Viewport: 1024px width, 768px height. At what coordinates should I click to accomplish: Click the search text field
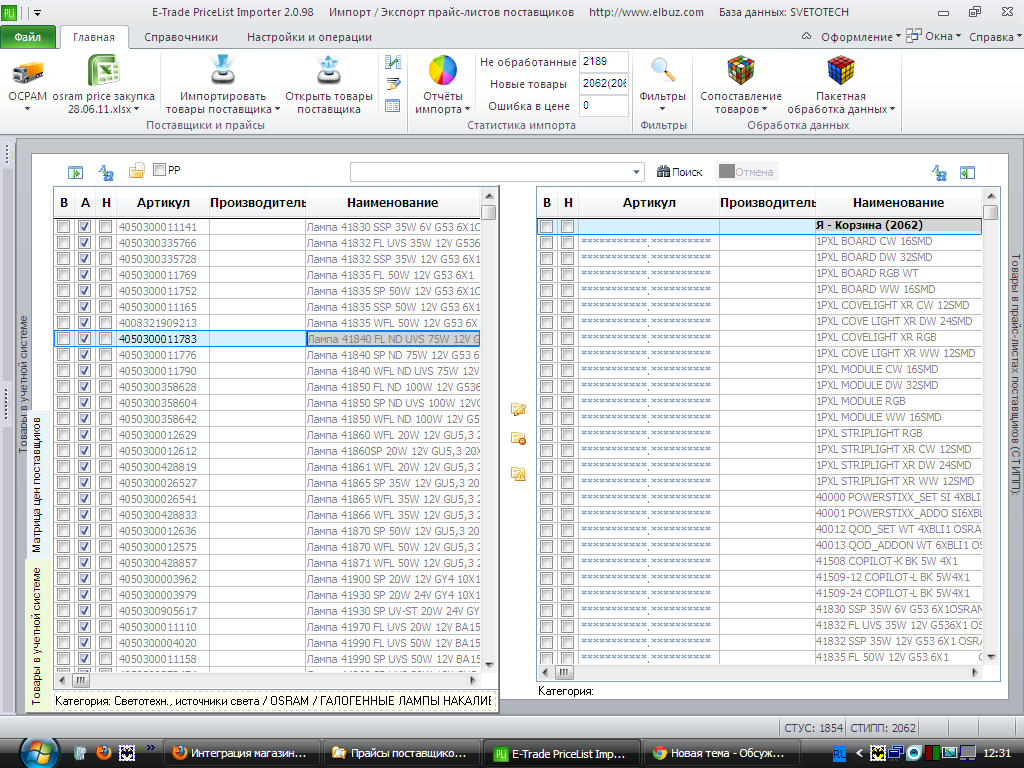pyautogui.click(x=490, y=172)
